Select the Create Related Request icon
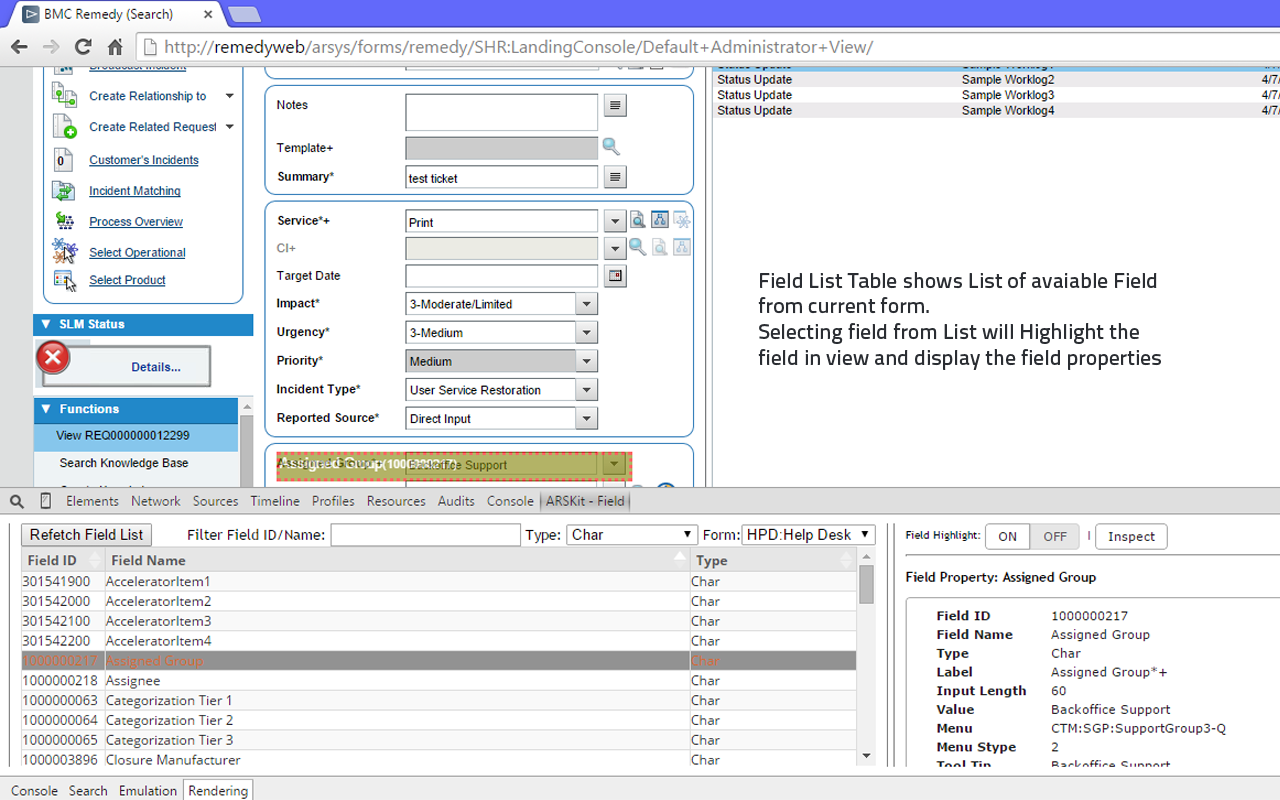 [62, 127]
